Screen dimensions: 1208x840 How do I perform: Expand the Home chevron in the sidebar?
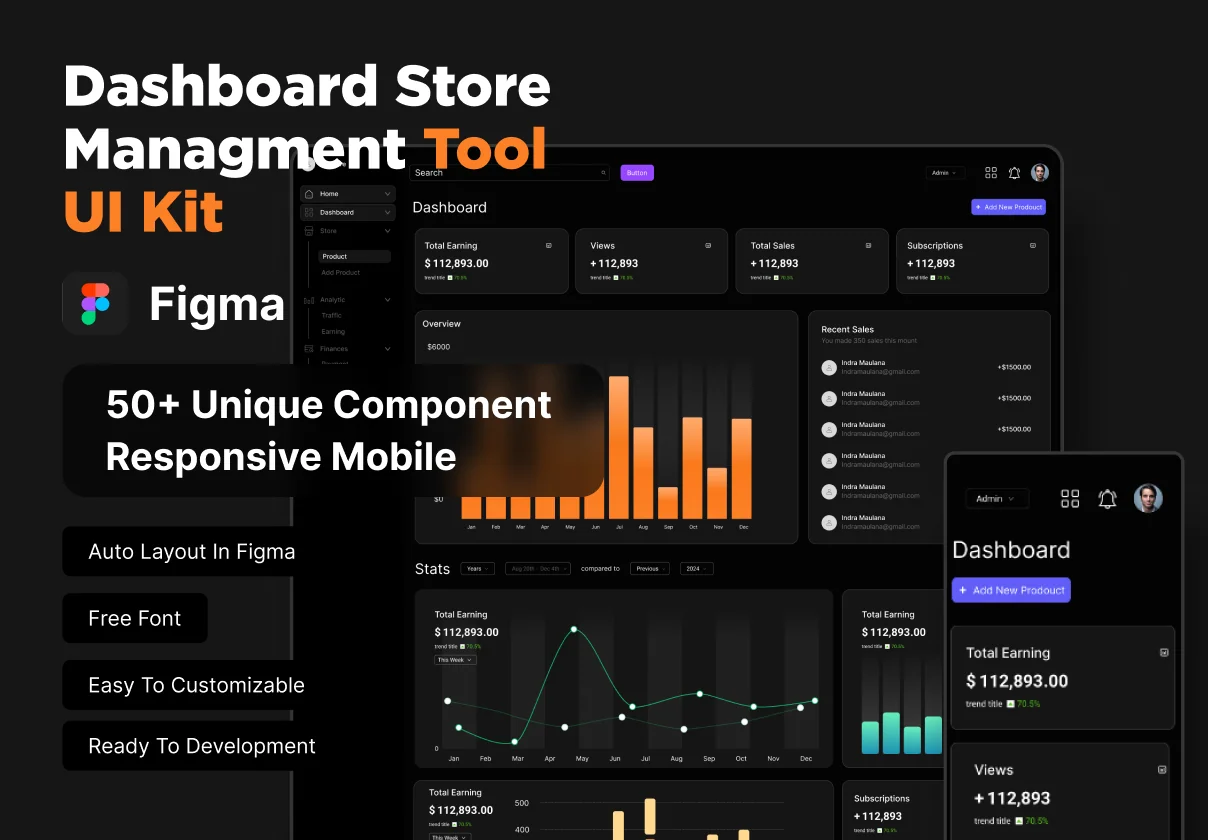(x=387, y=194)
